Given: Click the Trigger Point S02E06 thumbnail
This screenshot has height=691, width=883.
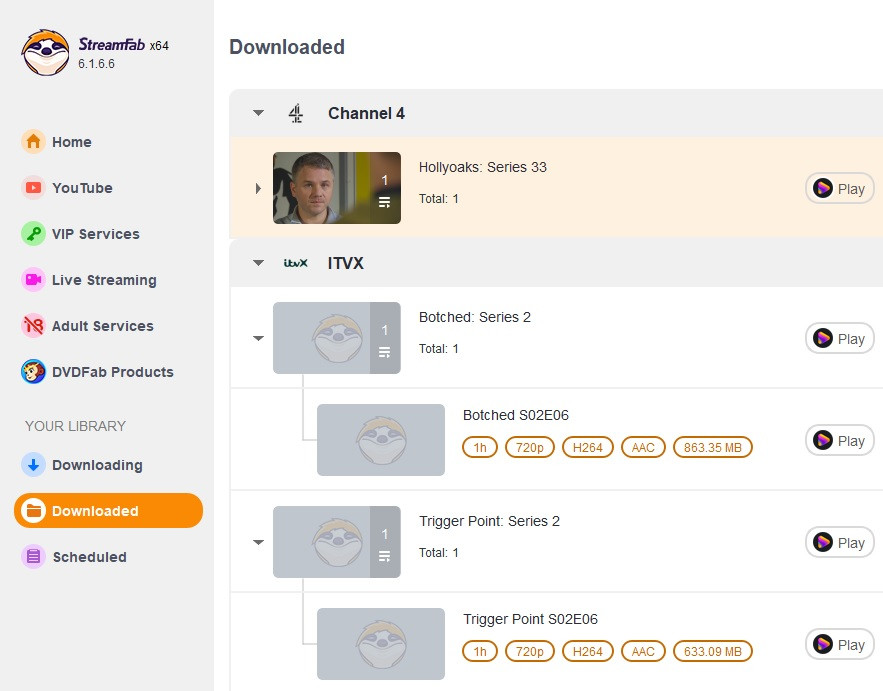Looking at the screenshot, I should (x=381, y=644).
